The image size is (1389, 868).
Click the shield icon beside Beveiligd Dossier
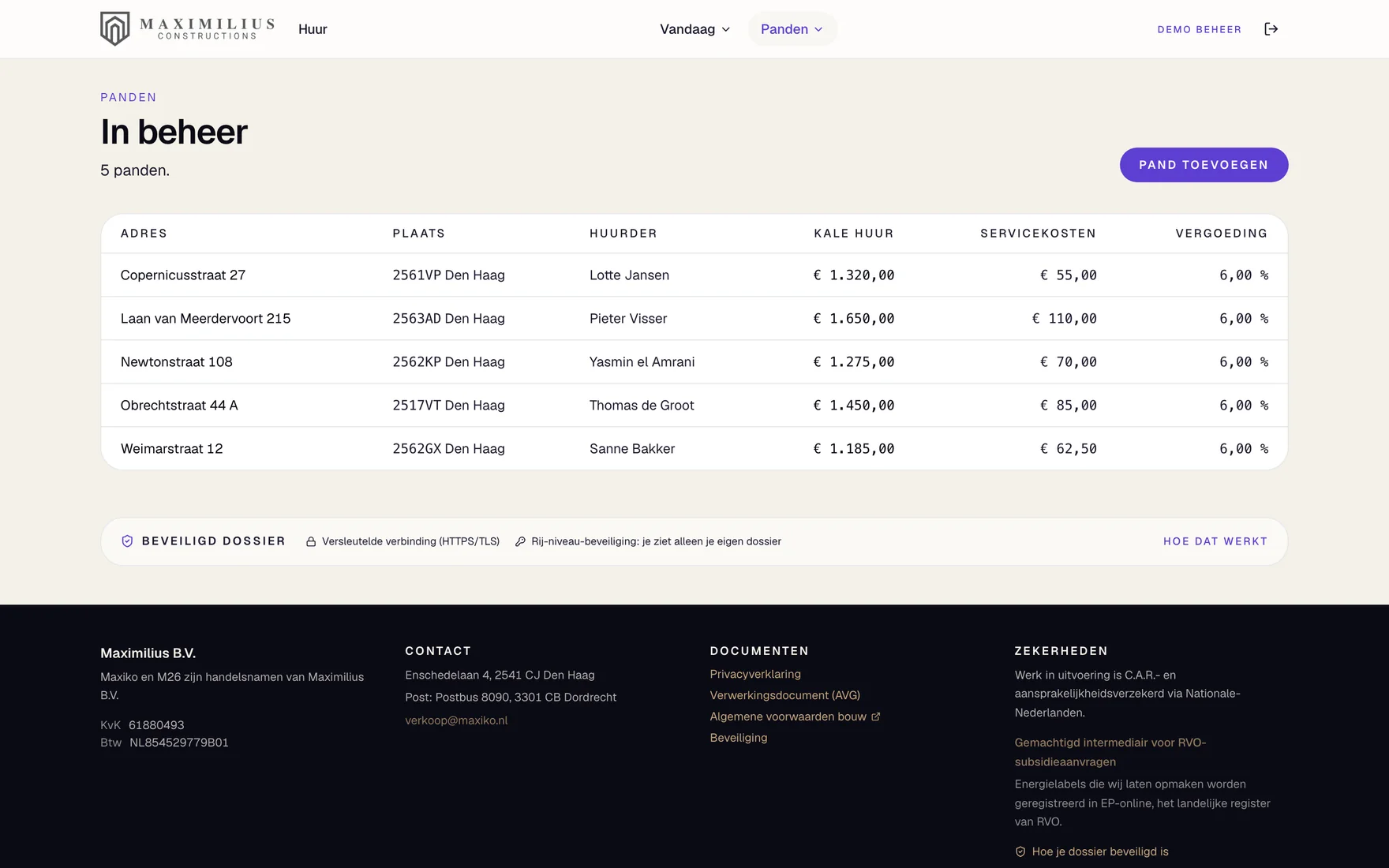tap(127, 541)
